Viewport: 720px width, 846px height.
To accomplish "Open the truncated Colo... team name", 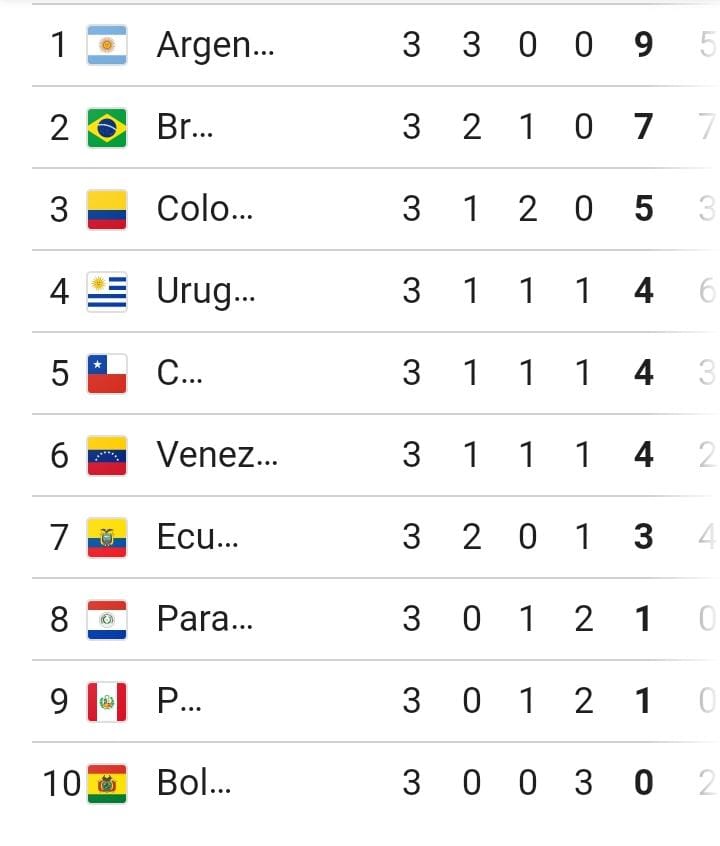I will click(x=205, y=209).
